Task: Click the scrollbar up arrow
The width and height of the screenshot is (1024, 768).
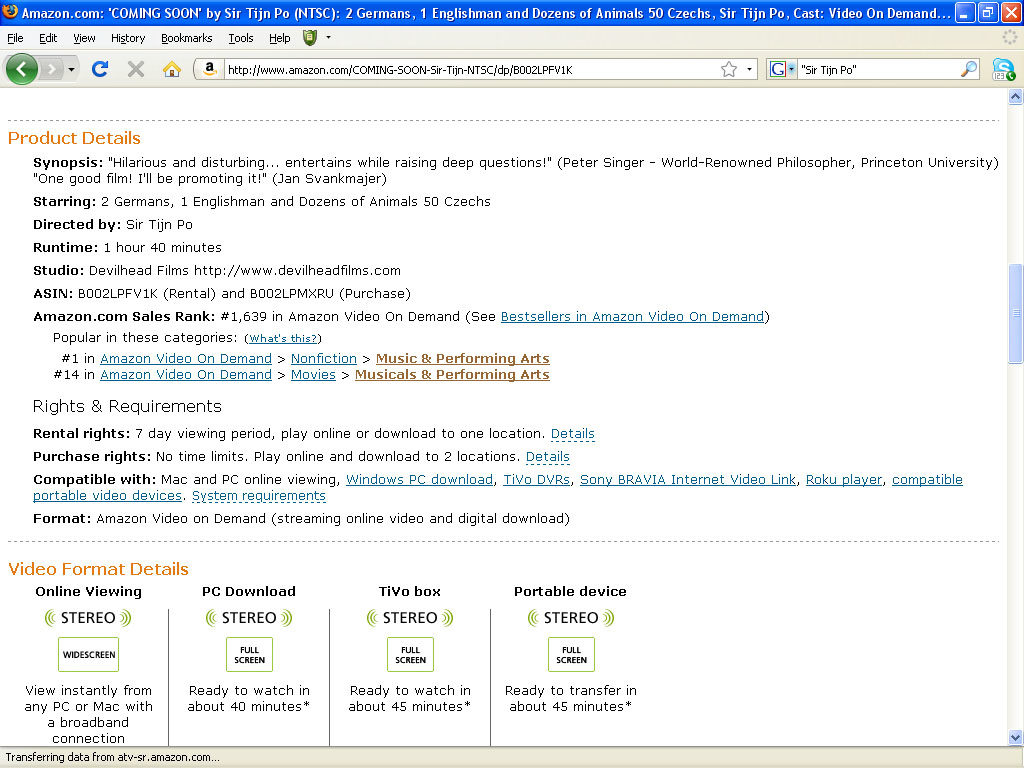Action: click(x=1016, y=97)
